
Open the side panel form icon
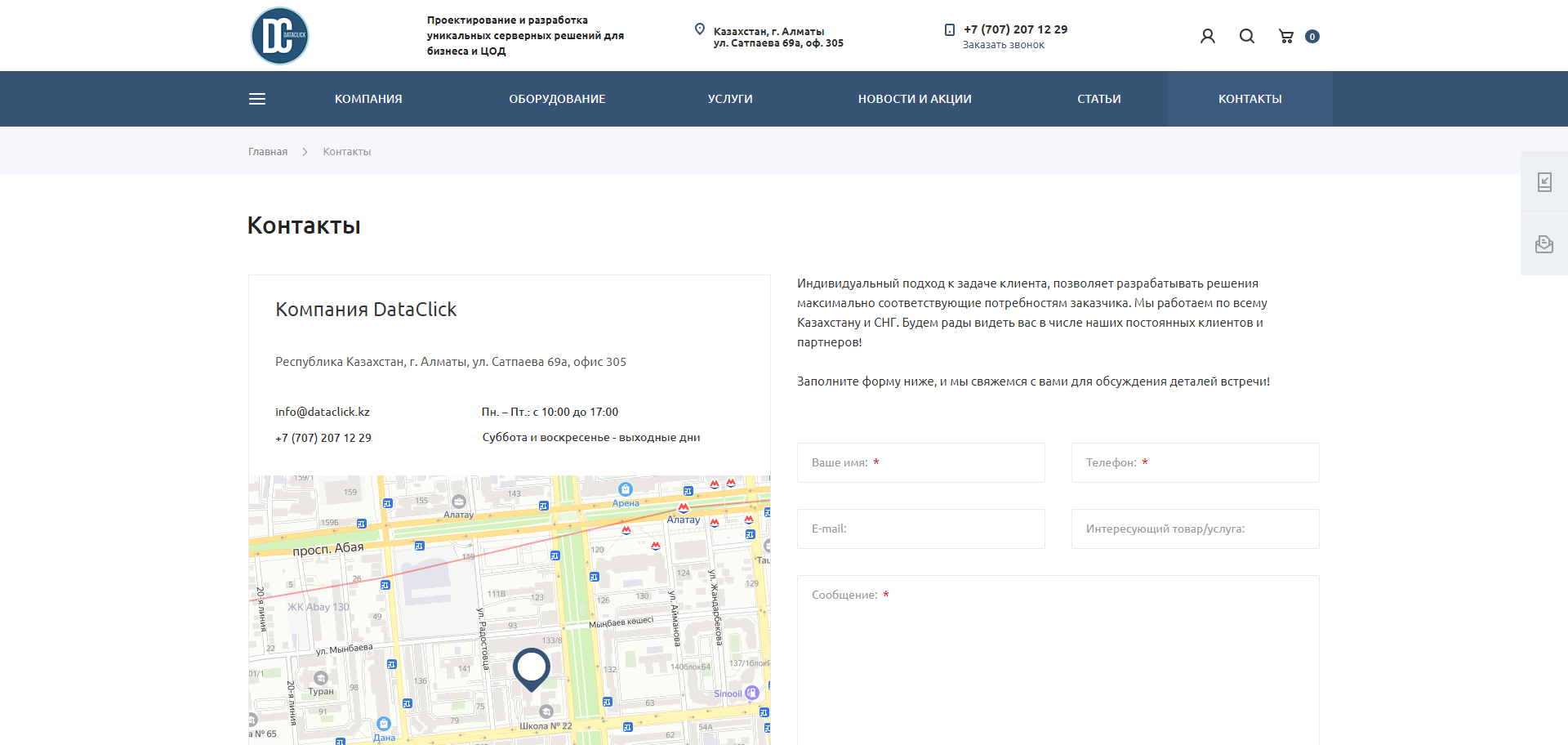coord(1544,182)
